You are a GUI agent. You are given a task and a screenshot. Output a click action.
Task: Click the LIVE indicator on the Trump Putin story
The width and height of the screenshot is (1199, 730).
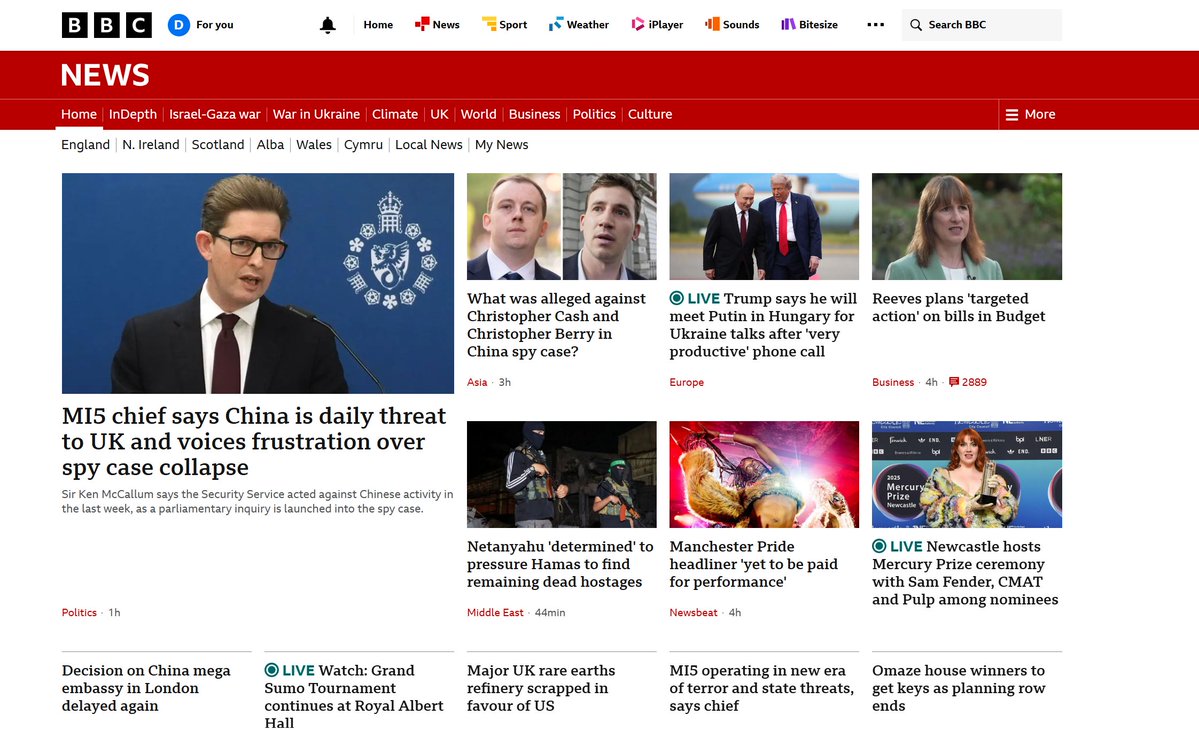695,298
